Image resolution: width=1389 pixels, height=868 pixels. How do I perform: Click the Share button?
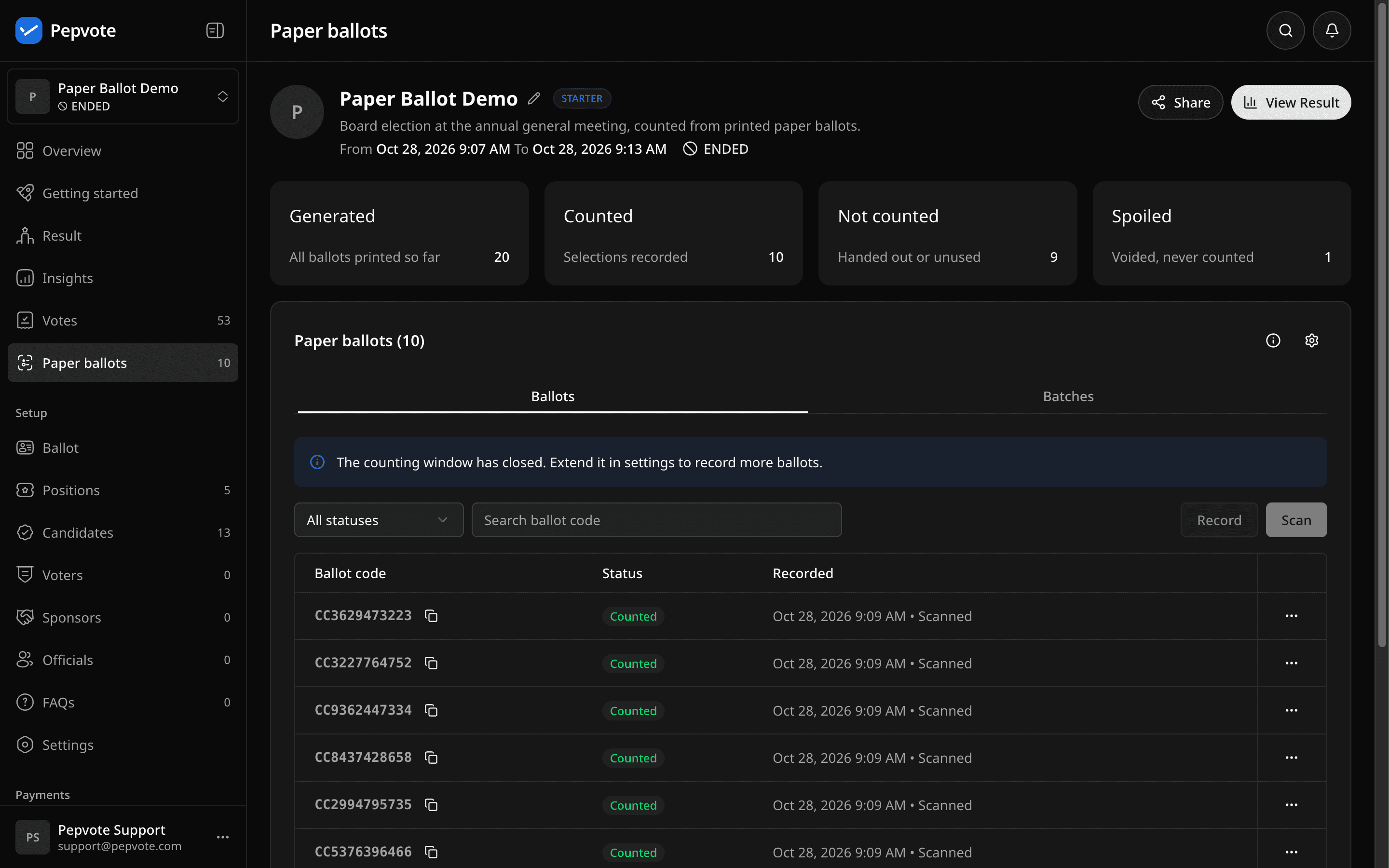[x=1180, y=102]
